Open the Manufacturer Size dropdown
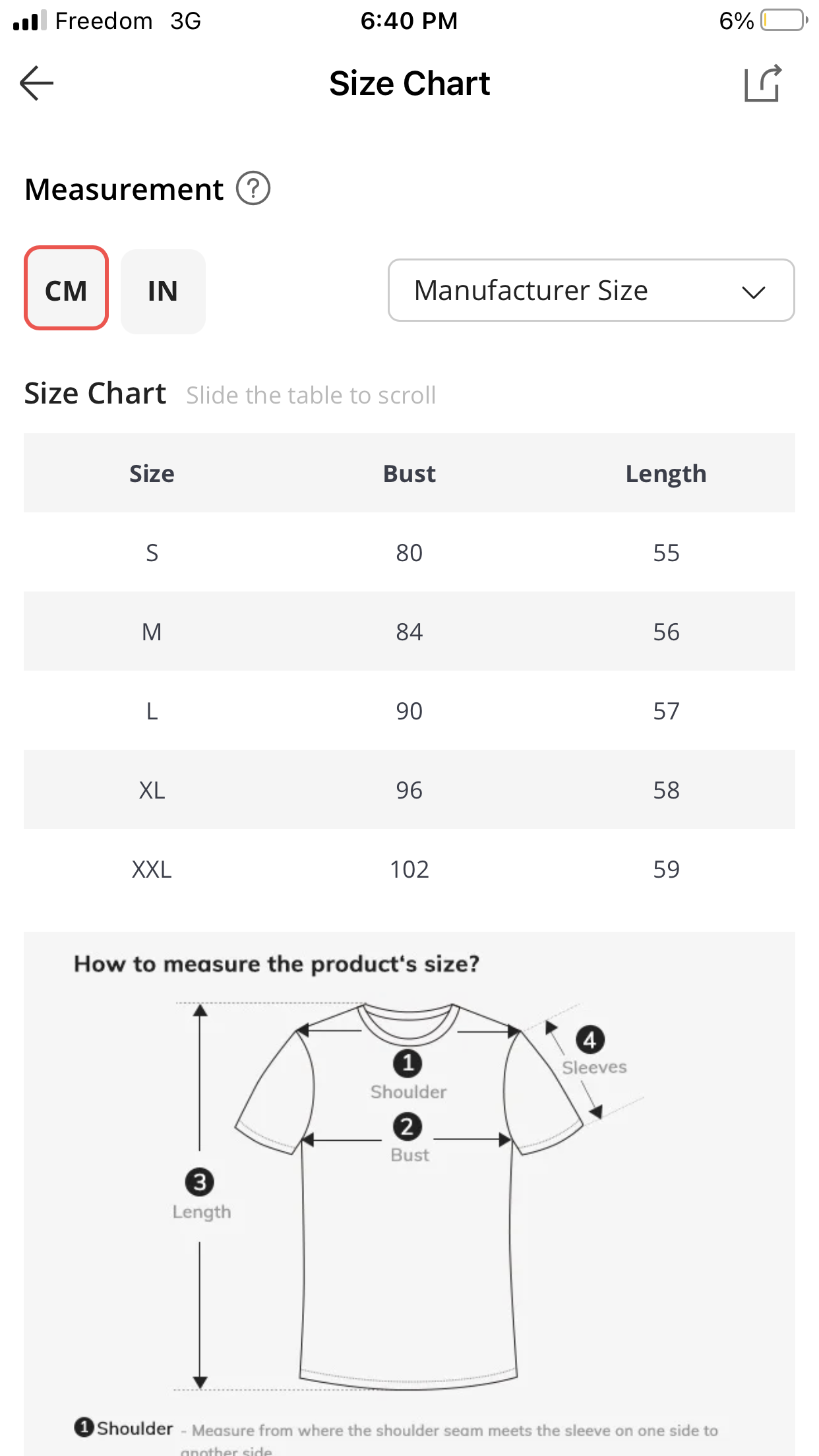Screen dimensions: 819x1456 coord(531,290)
